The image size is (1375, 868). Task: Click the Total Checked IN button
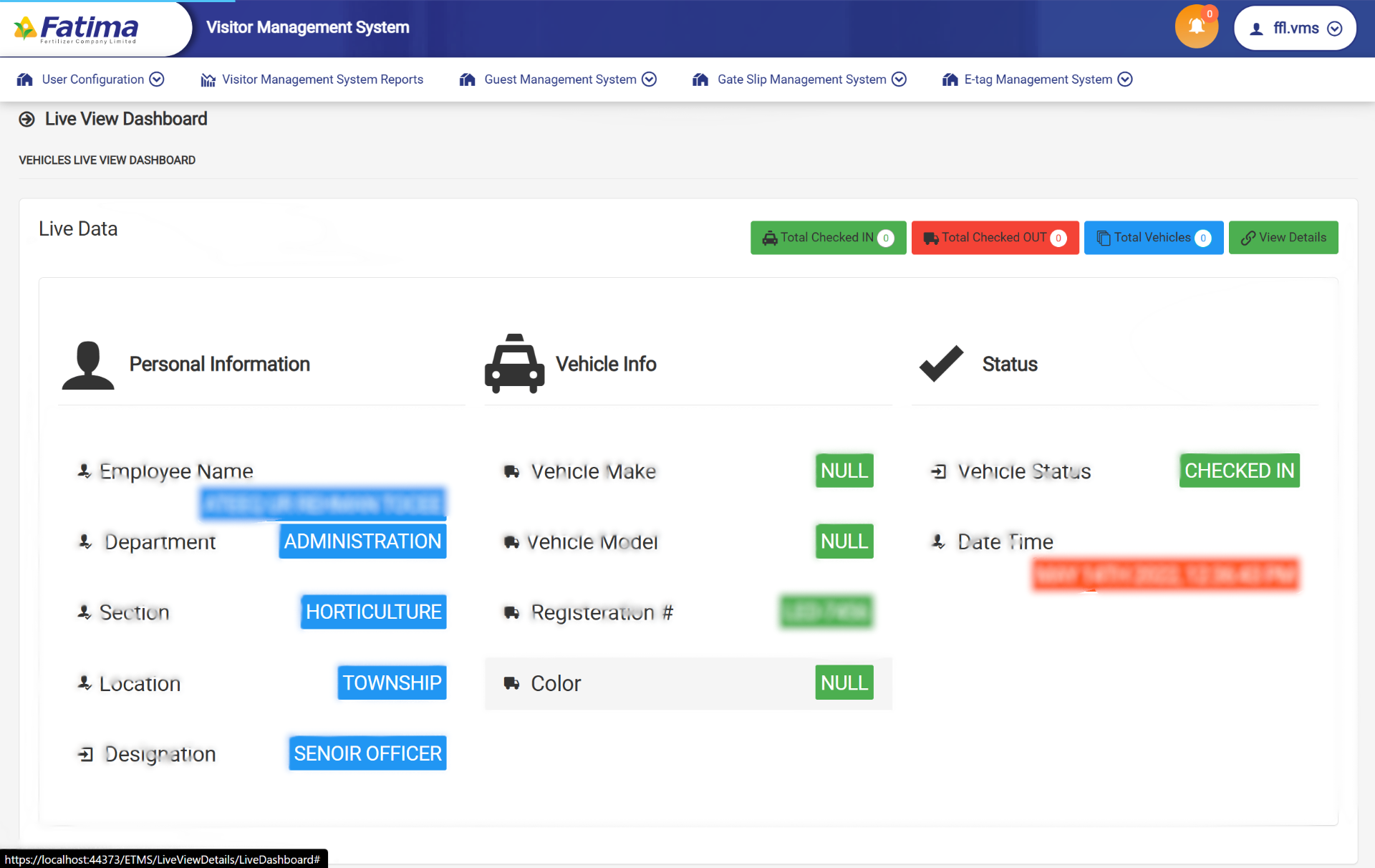[x=828, y=238]
